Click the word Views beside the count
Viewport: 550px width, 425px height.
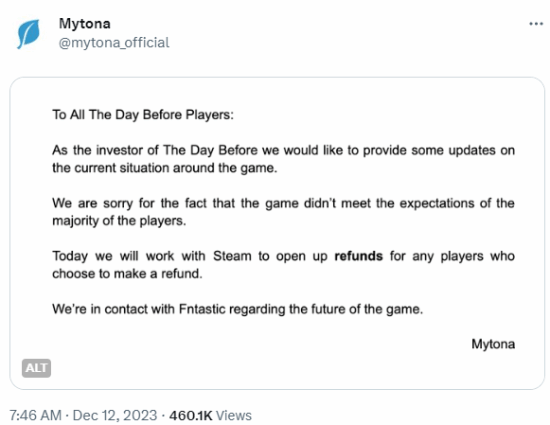[234, 415]
